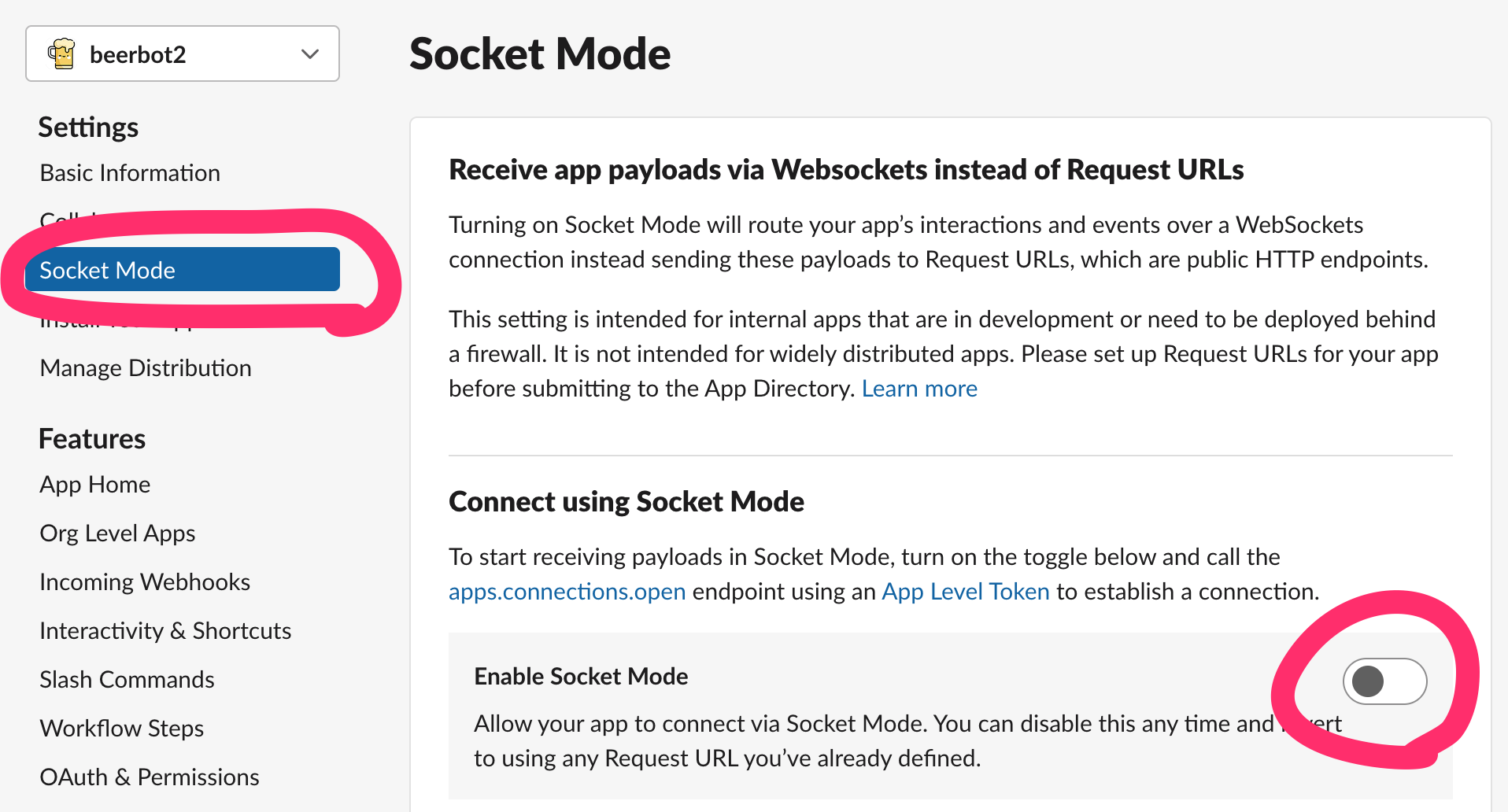Viewport: 1508px width, 812px height.
Task: Go to Manage Distribution page
Action: [146, 368]
